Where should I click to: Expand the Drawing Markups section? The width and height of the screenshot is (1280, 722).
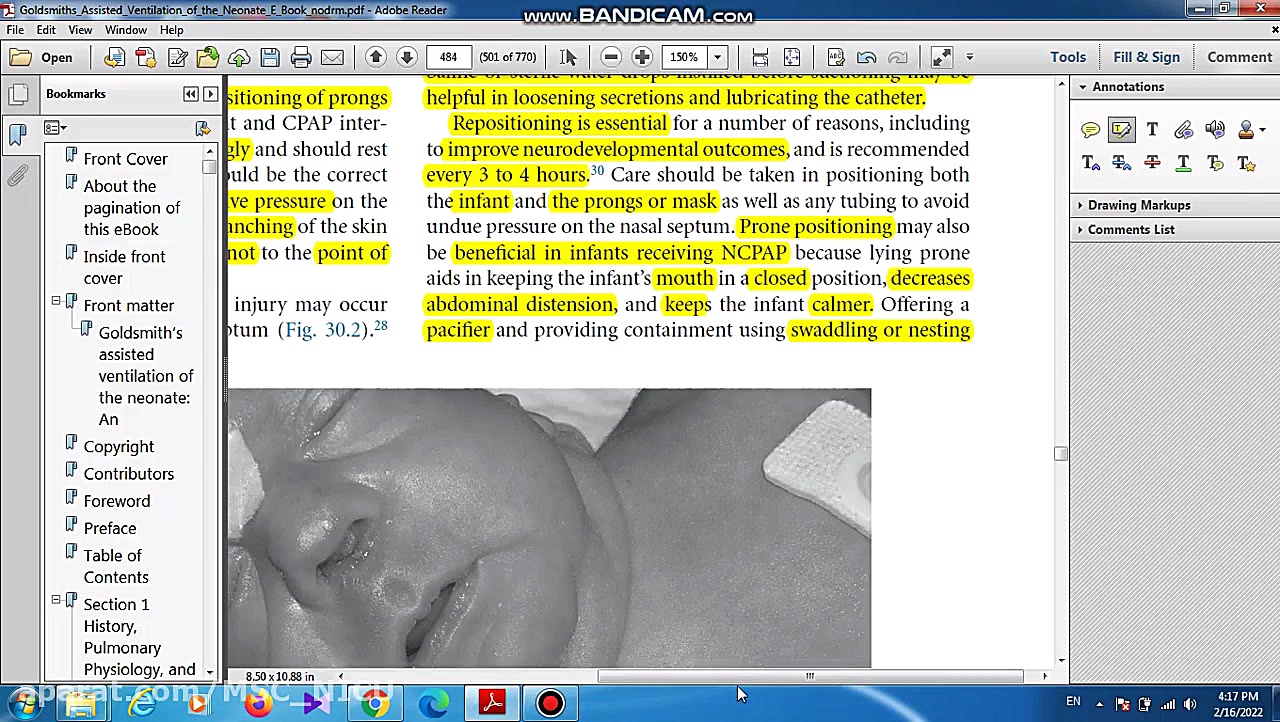pyautogui.click(x=1138, y=205)
